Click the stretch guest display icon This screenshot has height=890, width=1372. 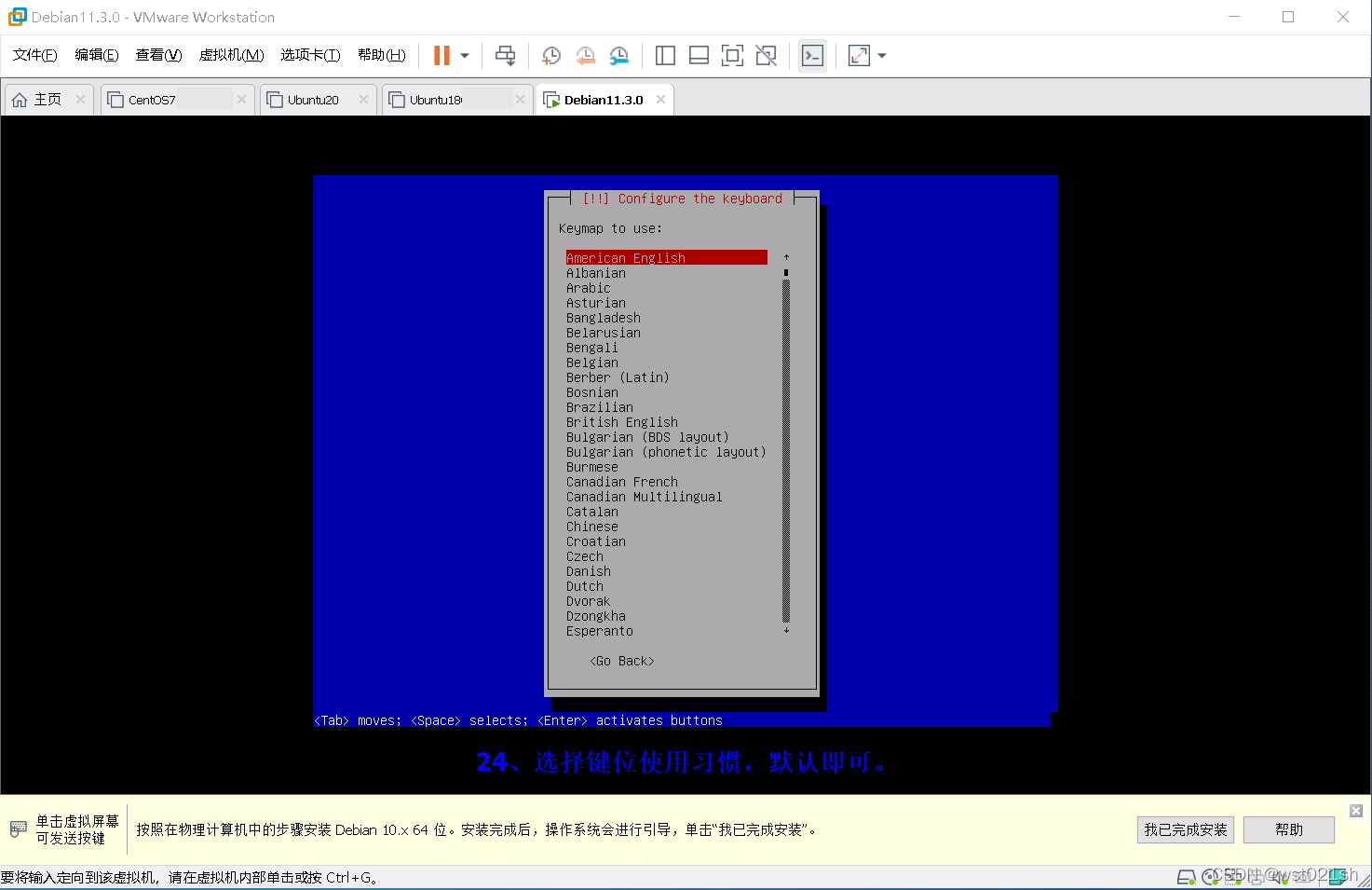click(x=859, y=56)
